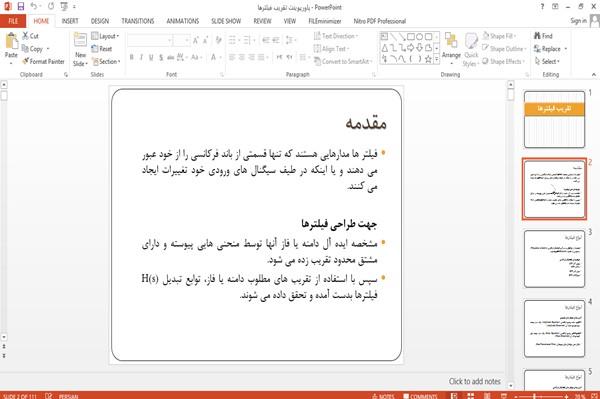Screen dimensions: 600x399
Task: Collapse the ribbon arrow
Action: 594,75
